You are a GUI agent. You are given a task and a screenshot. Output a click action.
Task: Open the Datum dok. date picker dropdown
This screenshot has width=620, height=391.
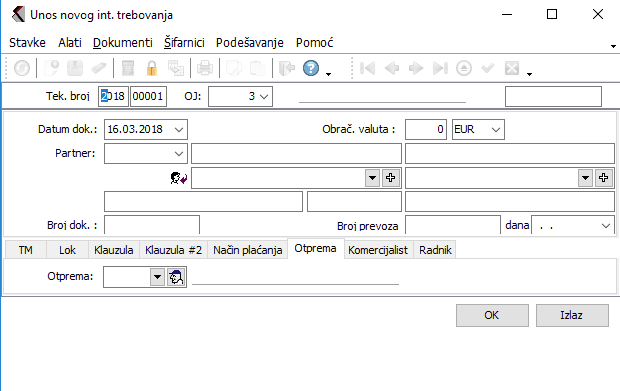(x=179, y=130)
